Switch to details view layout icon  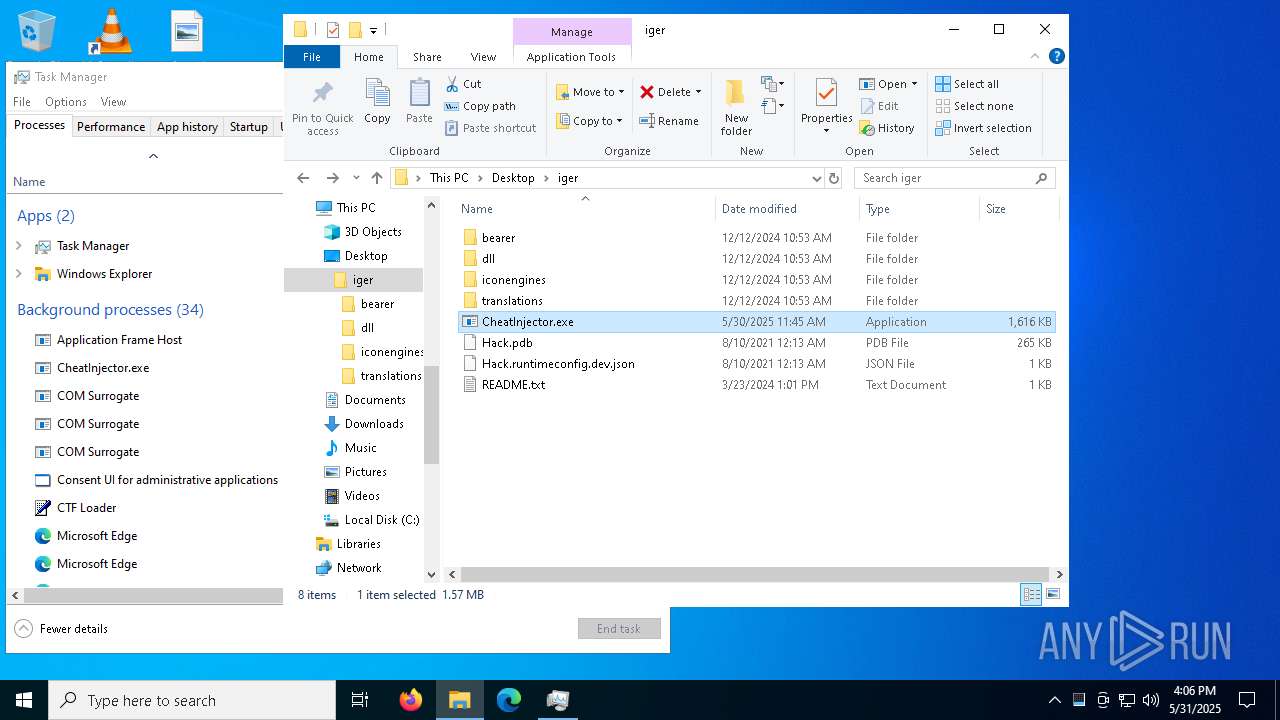pyautogui.click(x=1031, y=595)
